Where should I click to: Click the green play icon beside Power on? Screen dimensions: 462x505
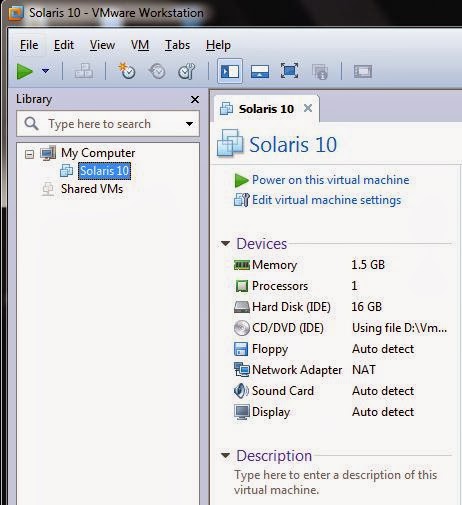point(242,180)
